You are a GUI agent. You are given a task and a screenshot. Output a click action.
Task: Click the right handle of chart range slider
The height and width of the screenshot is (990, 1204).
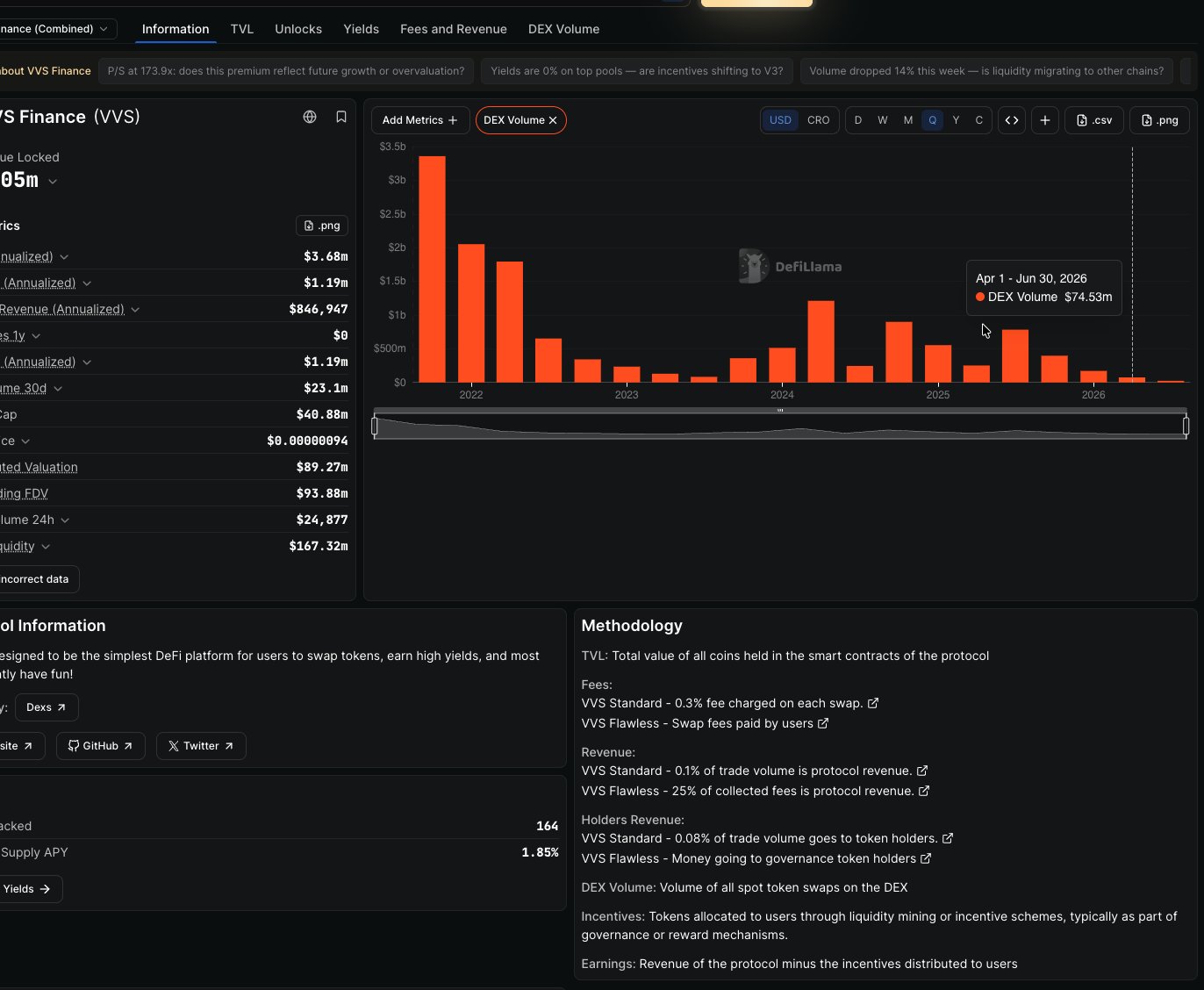(1186, 427)
